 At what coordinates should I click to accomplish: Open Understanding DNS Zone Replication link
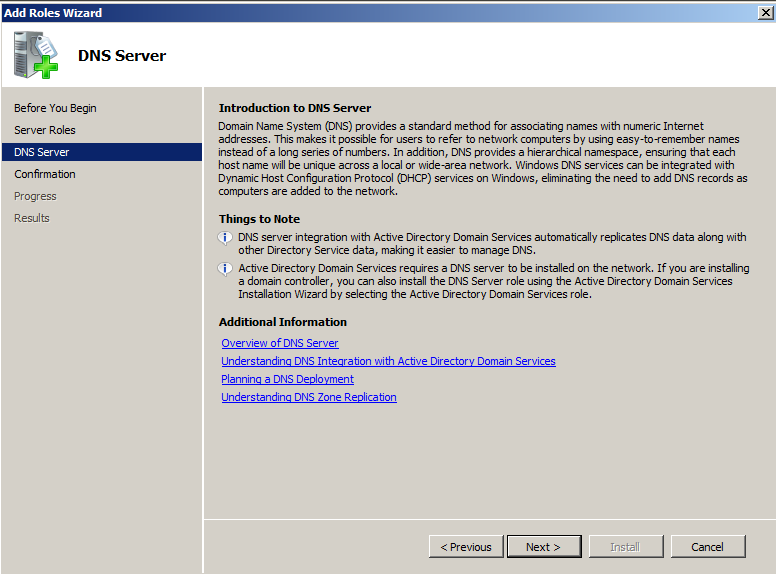(x=309, y=397)
